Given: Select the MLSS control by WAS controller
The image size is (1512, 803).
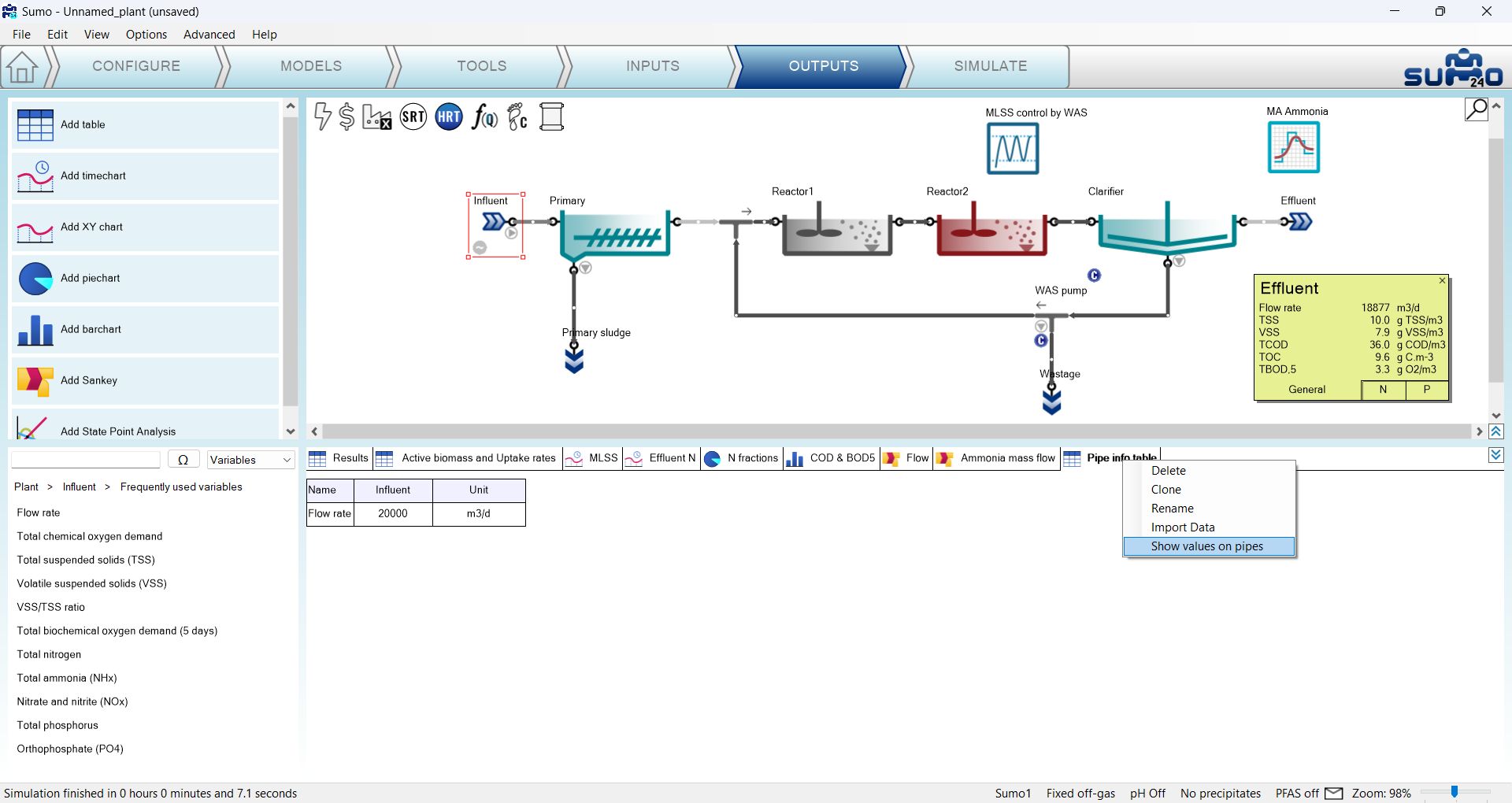Looking at the screenshot, I should [x=1013, y=148].
